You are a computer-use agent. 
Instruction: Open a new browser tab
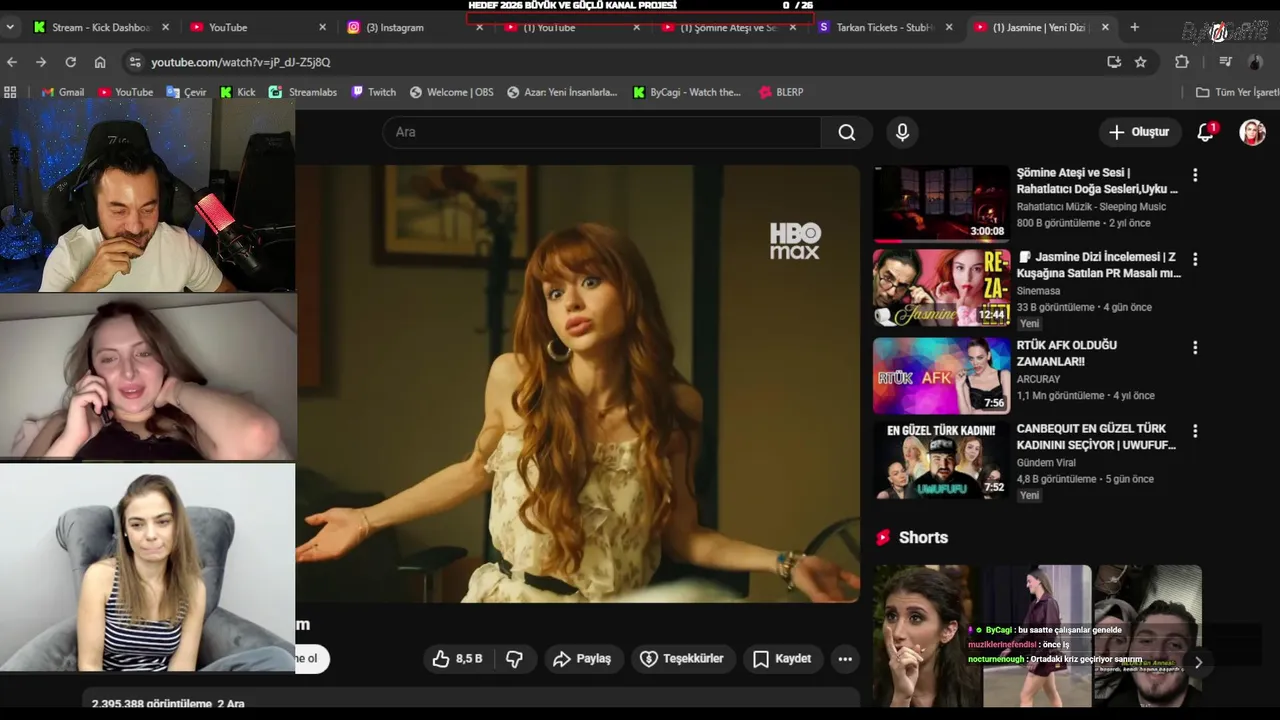(1134, 27)
